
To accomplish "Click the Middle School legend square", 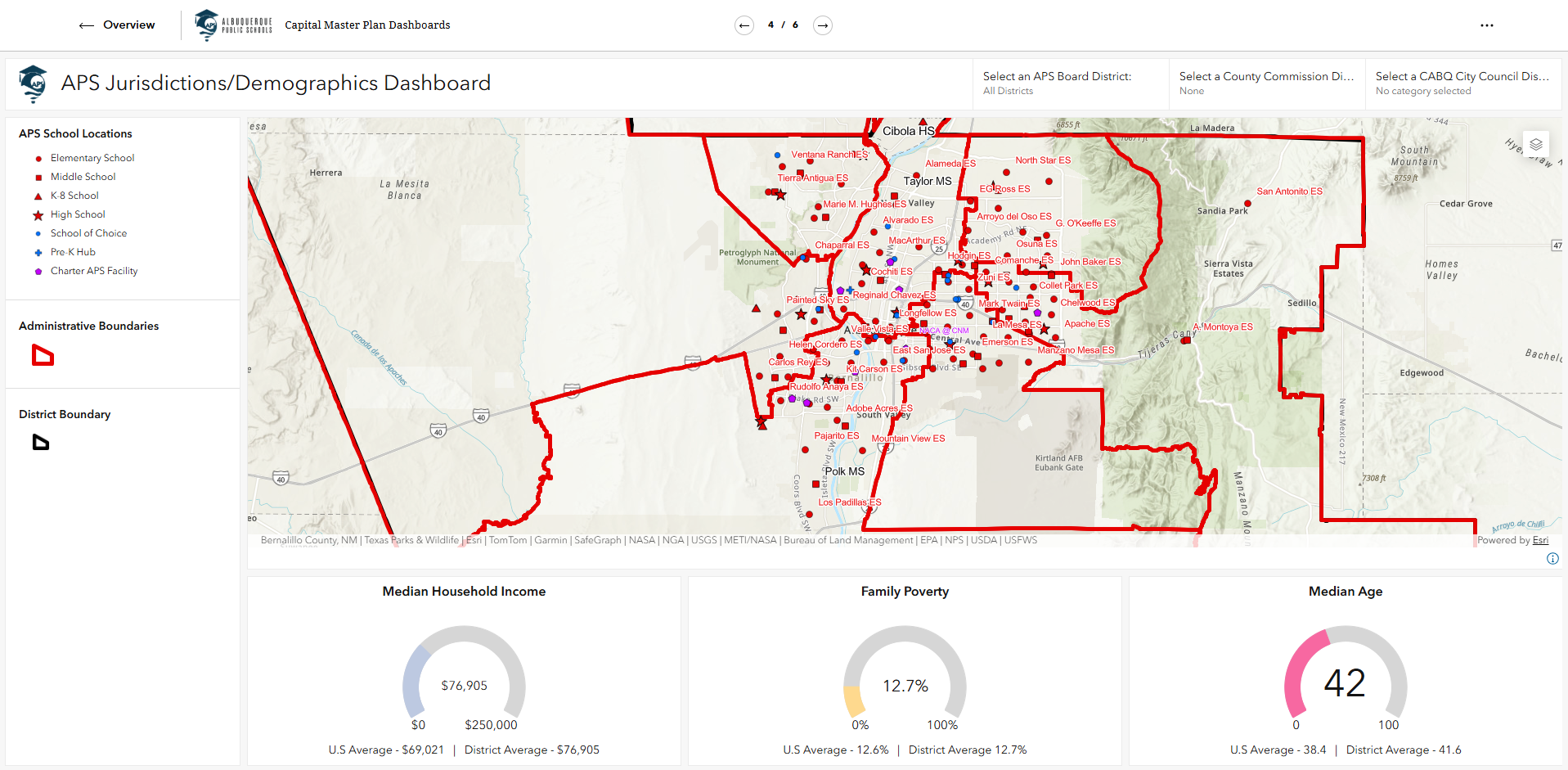I will [38, 178].
